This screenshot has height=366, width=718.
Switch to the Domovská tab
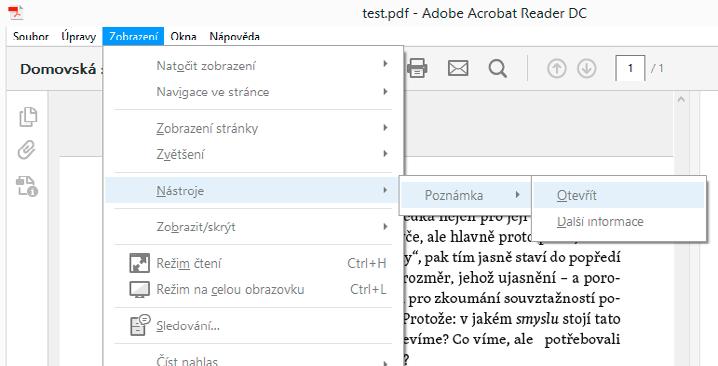pos(58,69)
